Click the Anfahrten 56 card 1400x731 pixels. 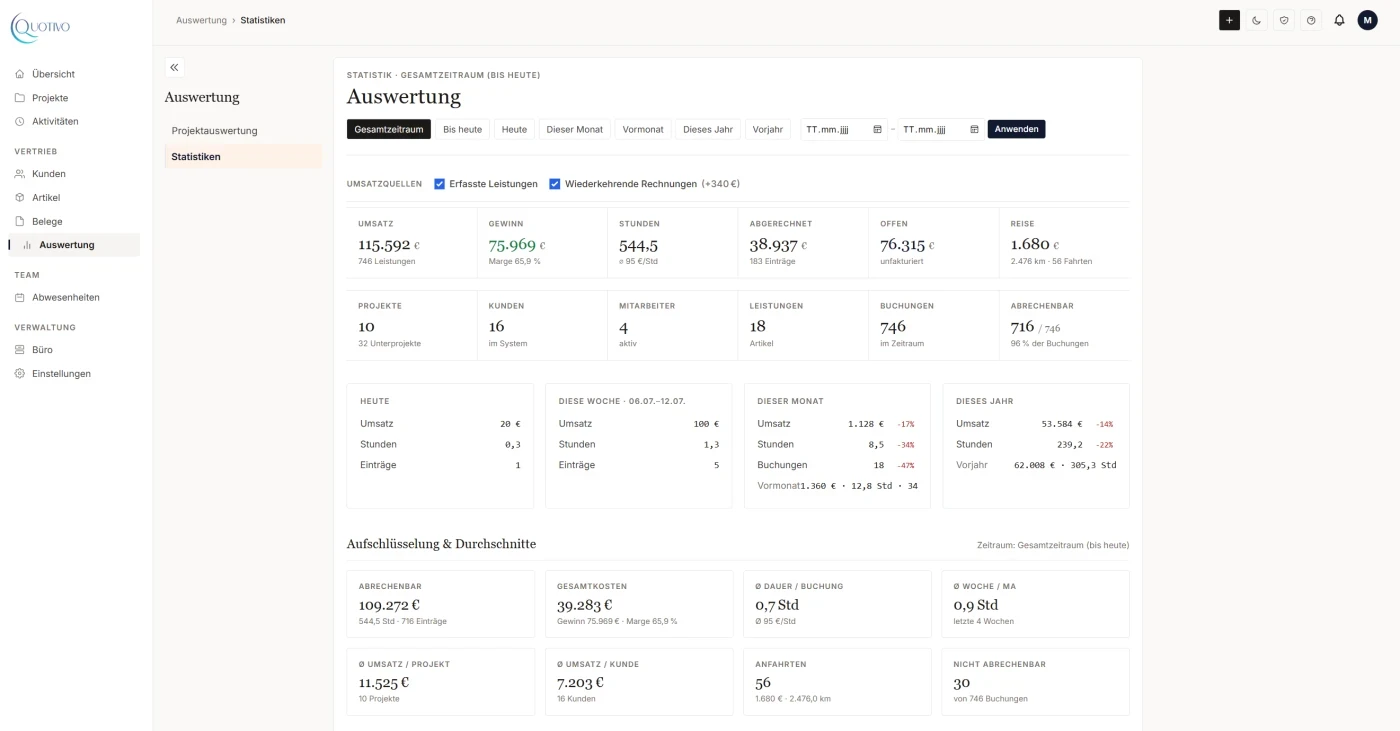pyautogui.click(x=837, y=682)
